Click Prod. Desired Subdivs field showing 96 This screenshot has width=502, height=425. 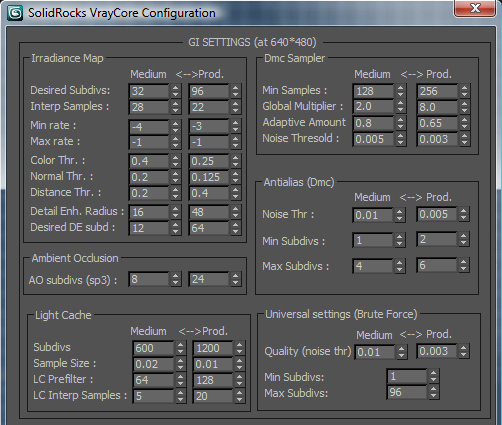coord(209,91)
